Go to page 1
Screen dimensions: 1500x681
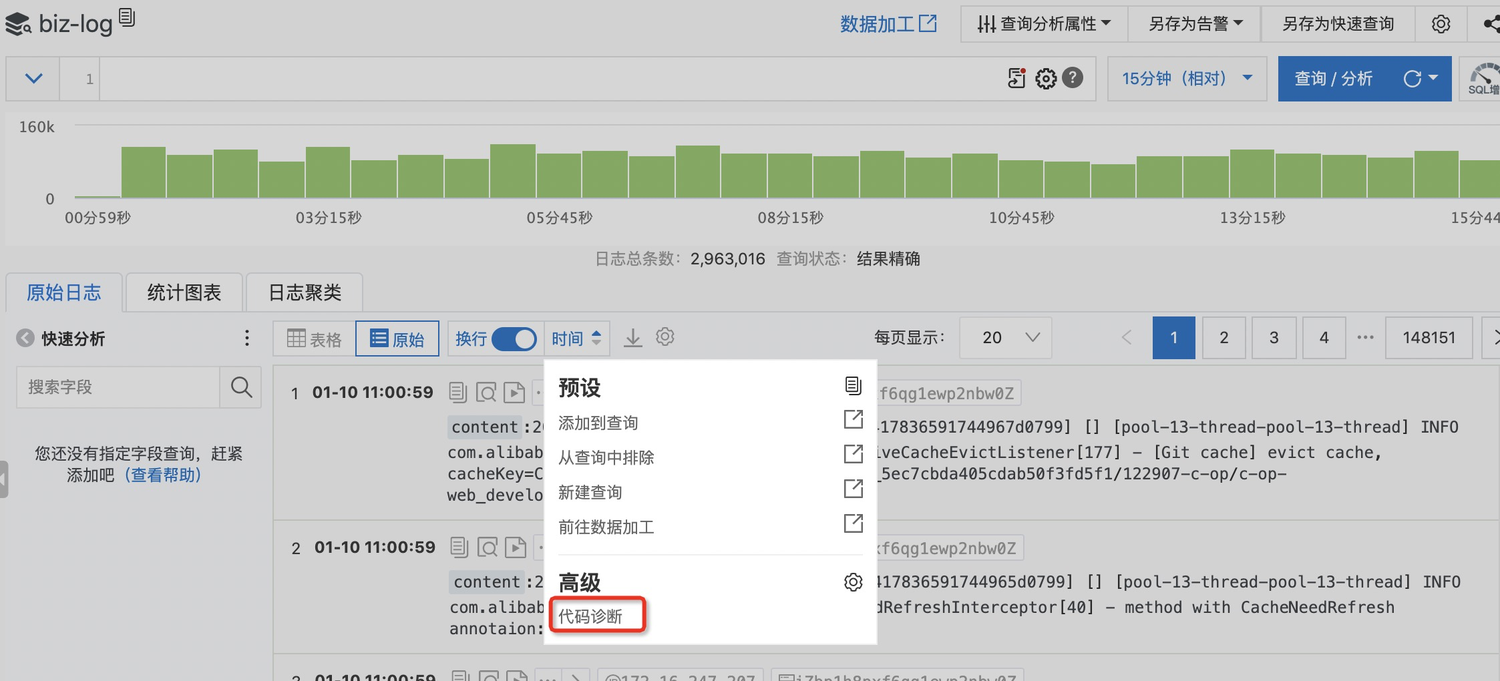(1174, 338)
